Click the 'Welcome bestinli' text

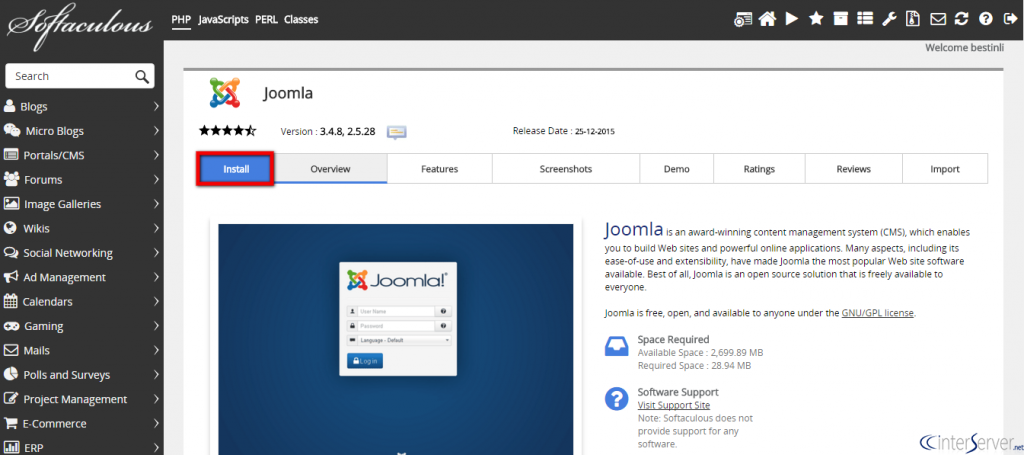pos(965,48)
